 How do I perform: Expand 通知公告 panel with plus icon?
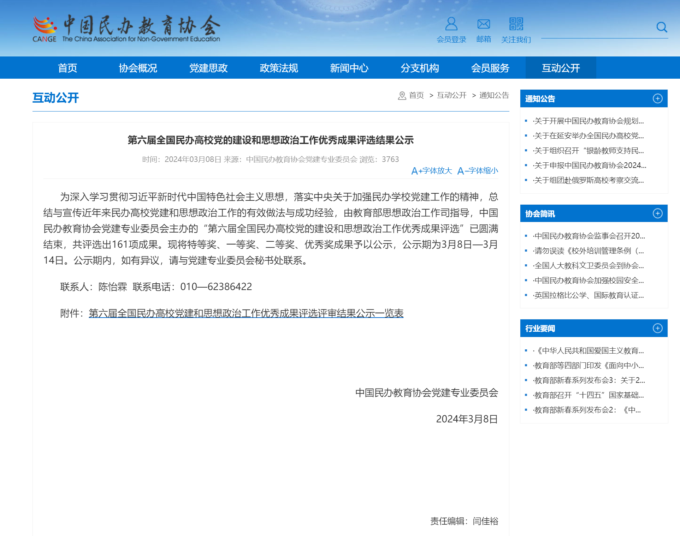pos(657,99)
